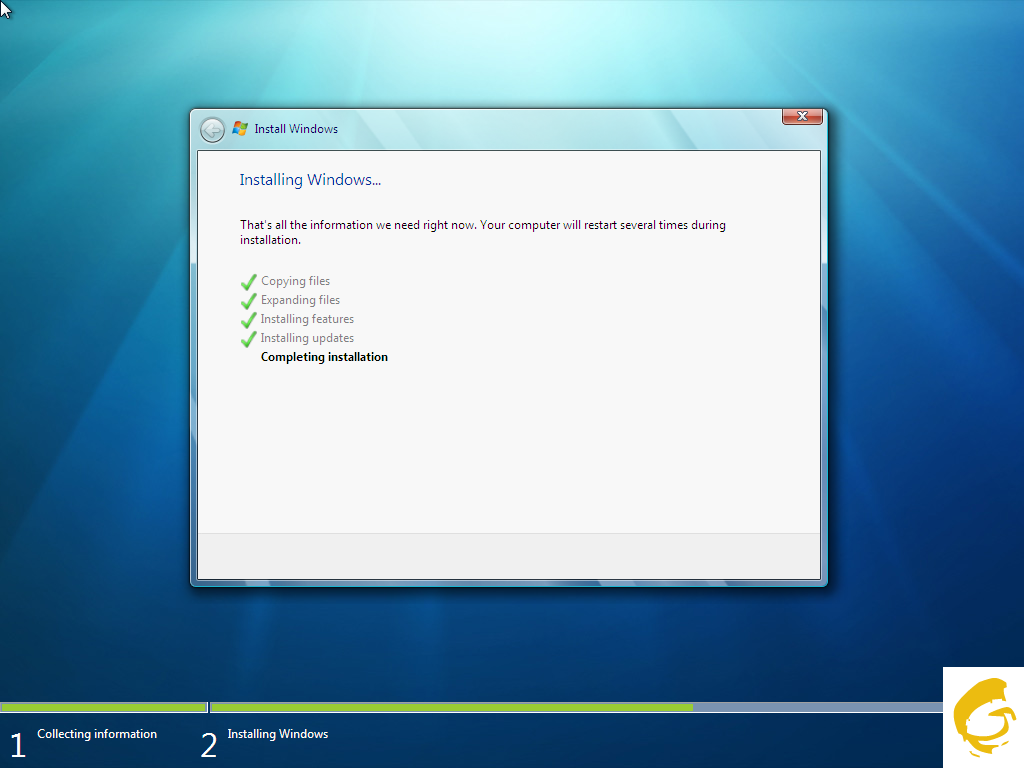This screenshot has width=1024, height=768.
Task: Click the green checkmark beside Installing features
Action: point(249,320)
